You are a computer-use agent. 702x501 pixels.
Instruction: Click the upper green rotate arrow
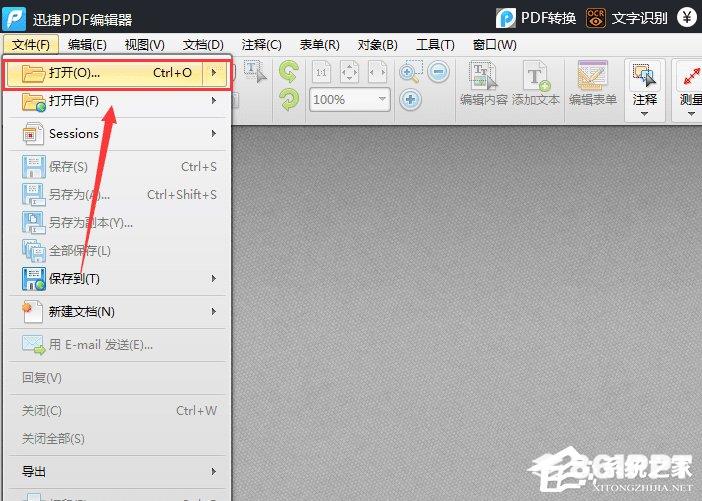[x=289, y=72]
